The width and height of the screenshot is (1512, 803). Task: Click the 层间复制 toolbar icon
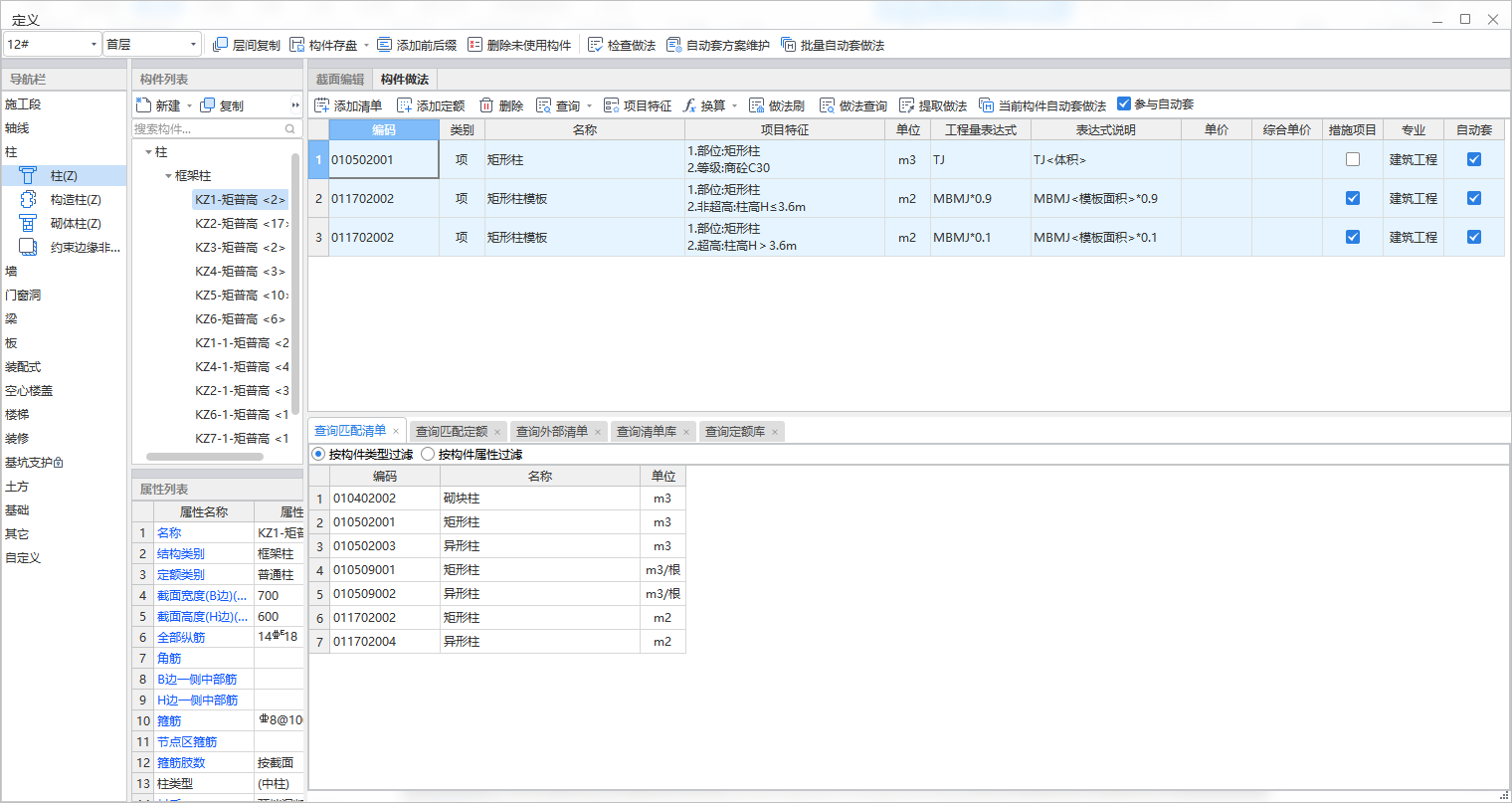click(x=221, y=45)
